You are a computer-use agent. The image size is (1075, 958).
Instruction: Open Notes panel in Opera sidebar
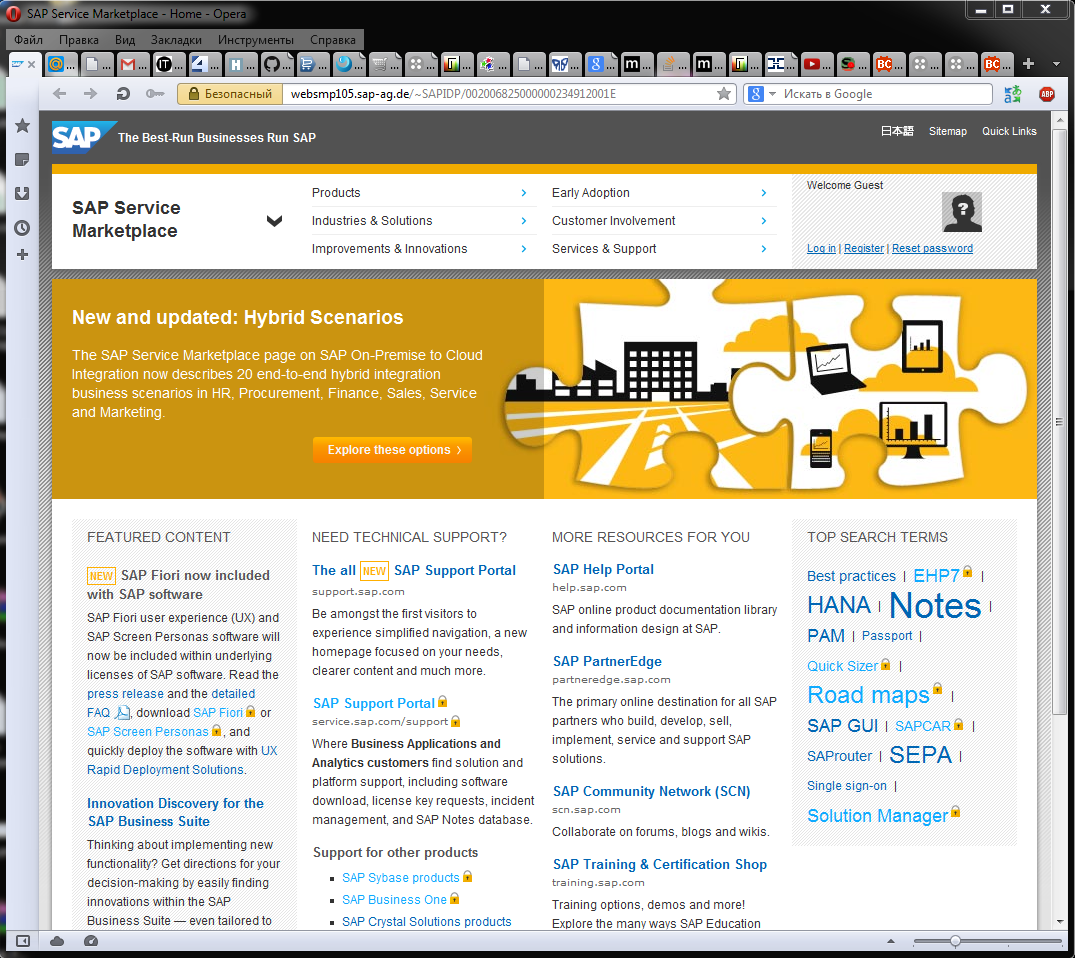click(x=23, y=160)
